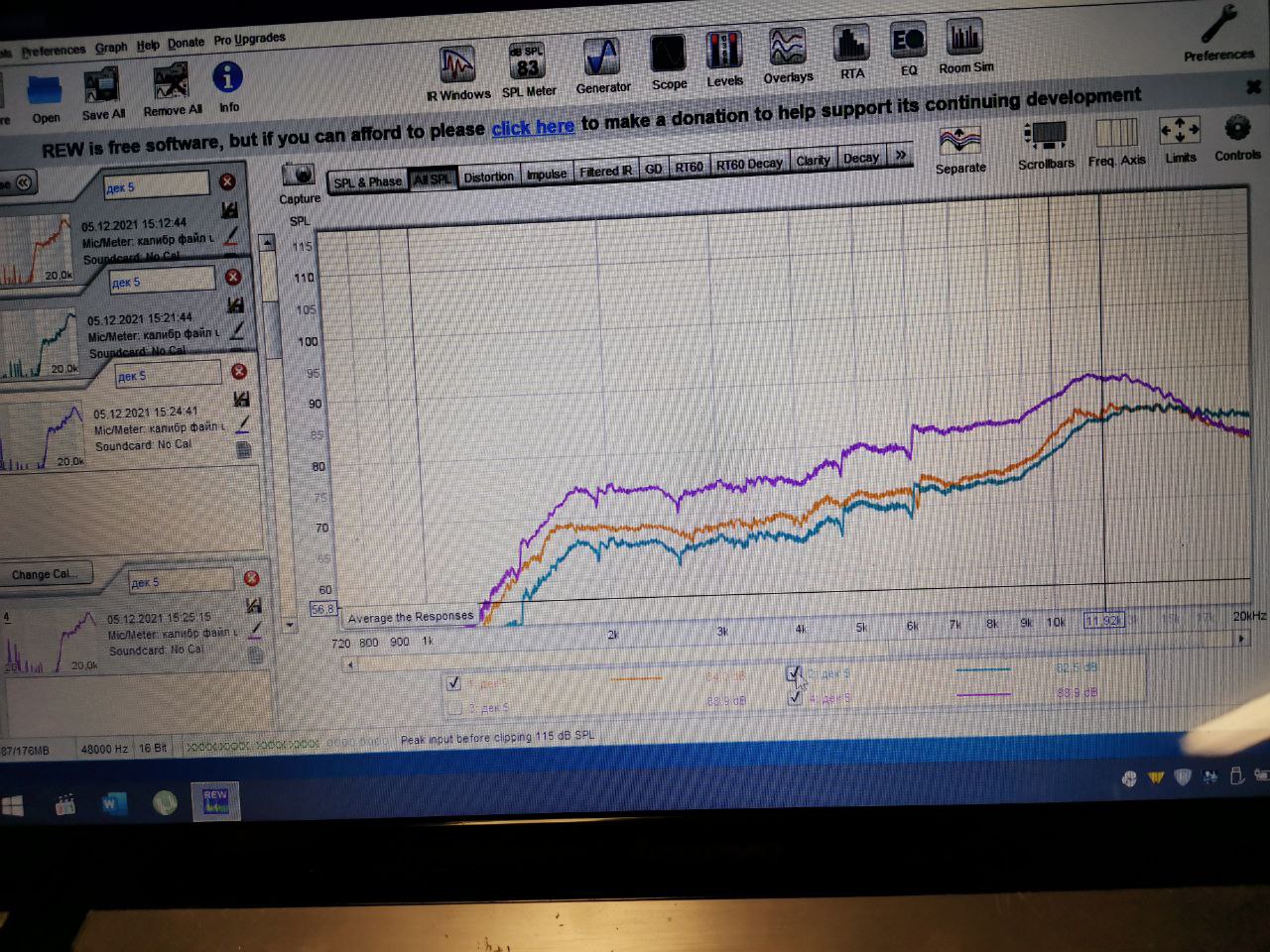Collapse the measurements panel with « button
The width and height of the screenshot is (1270, 952).
pyautogui.click(x=23, y=181)
